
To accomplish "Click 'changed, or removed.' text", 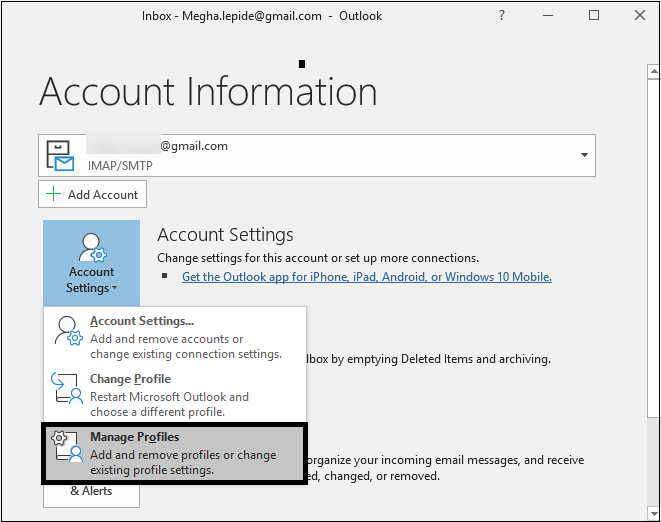I will [382, 476].
